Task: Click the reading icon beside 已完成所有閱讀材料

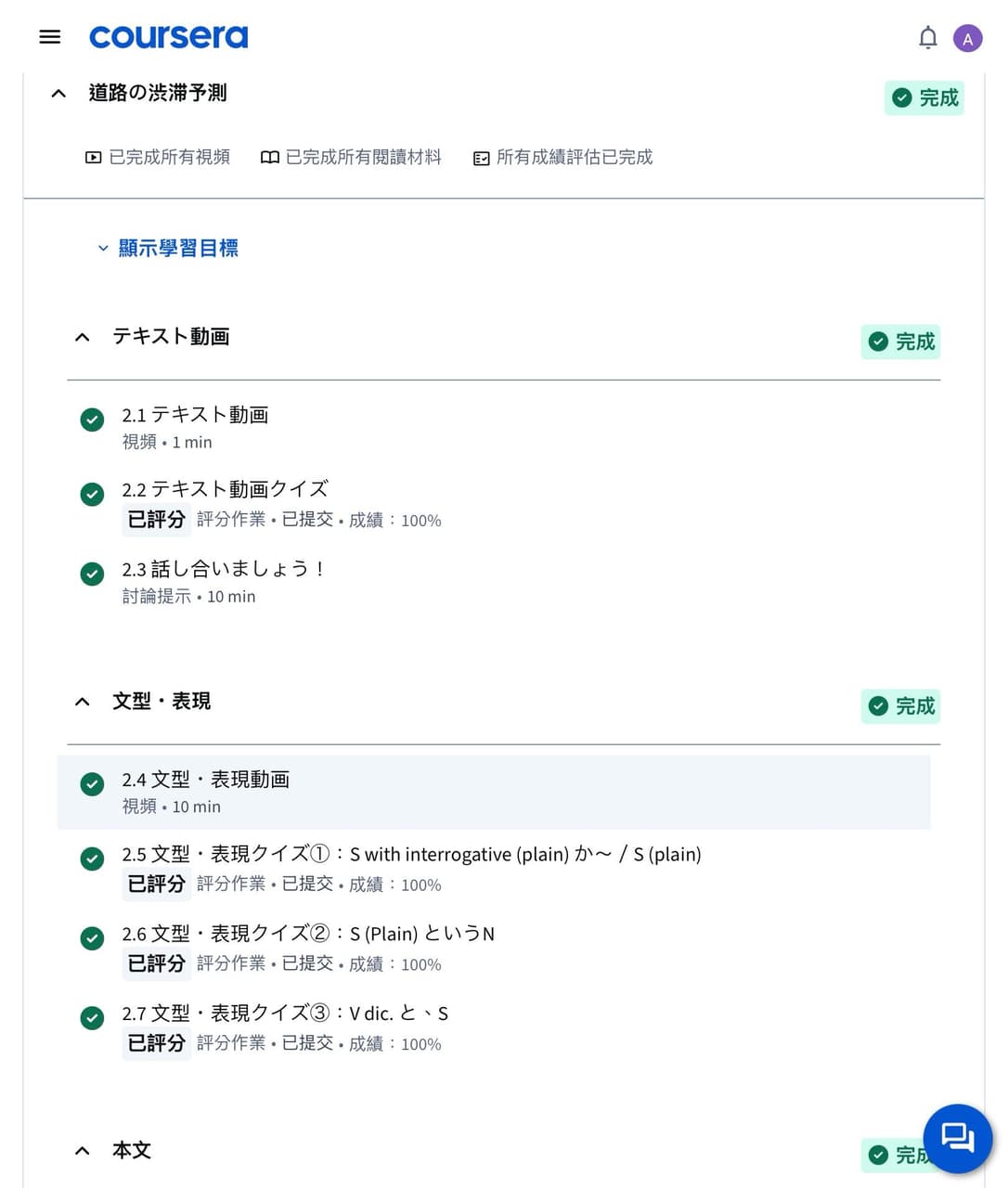Action: (269, 158)
